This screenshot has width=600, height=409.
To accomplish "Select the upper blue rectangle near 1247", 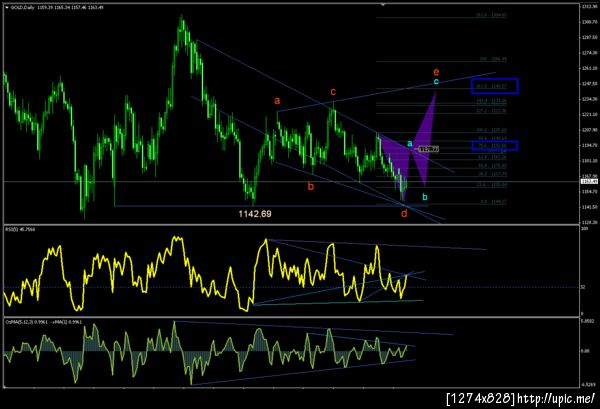I will [x=495, y=86].
